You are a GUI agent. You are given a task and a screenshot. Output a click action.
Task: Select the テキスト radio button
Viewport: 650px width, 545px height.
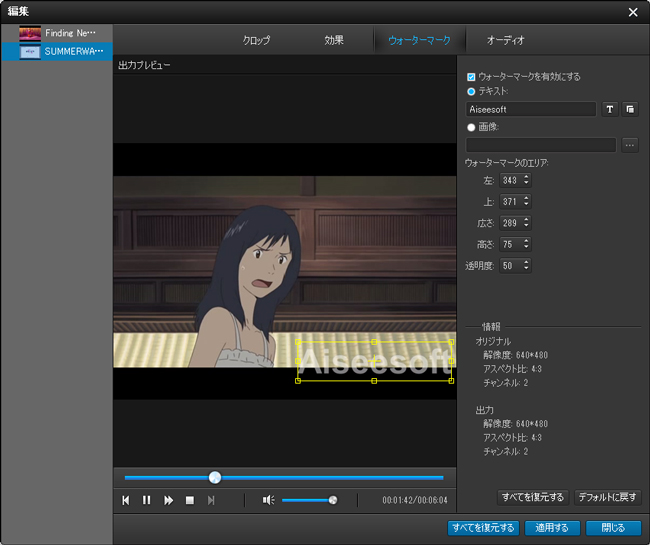pyautogui.click(x=472, y=91)
